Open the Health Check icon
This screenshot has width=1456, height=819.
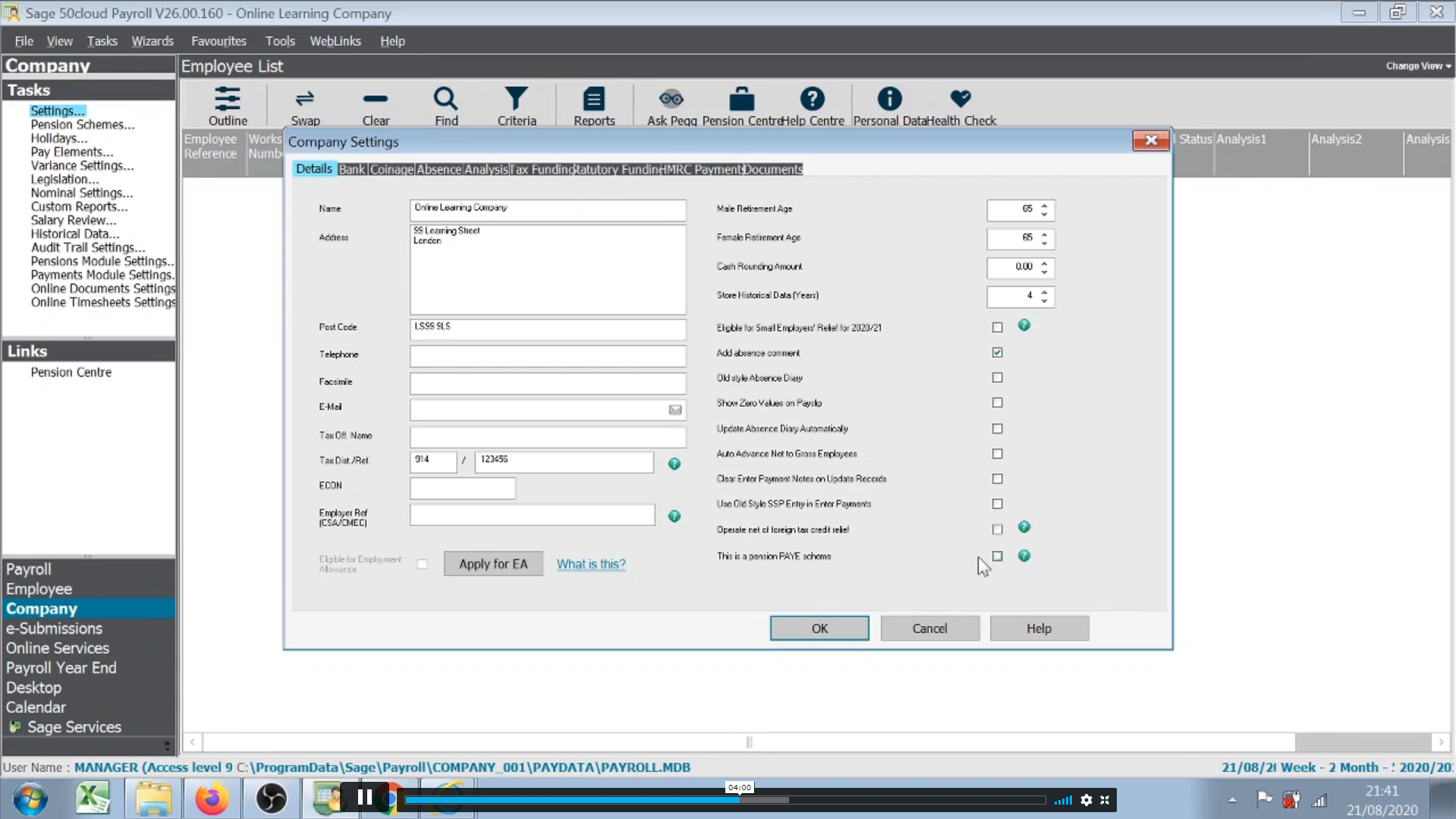tap(961, 106)
